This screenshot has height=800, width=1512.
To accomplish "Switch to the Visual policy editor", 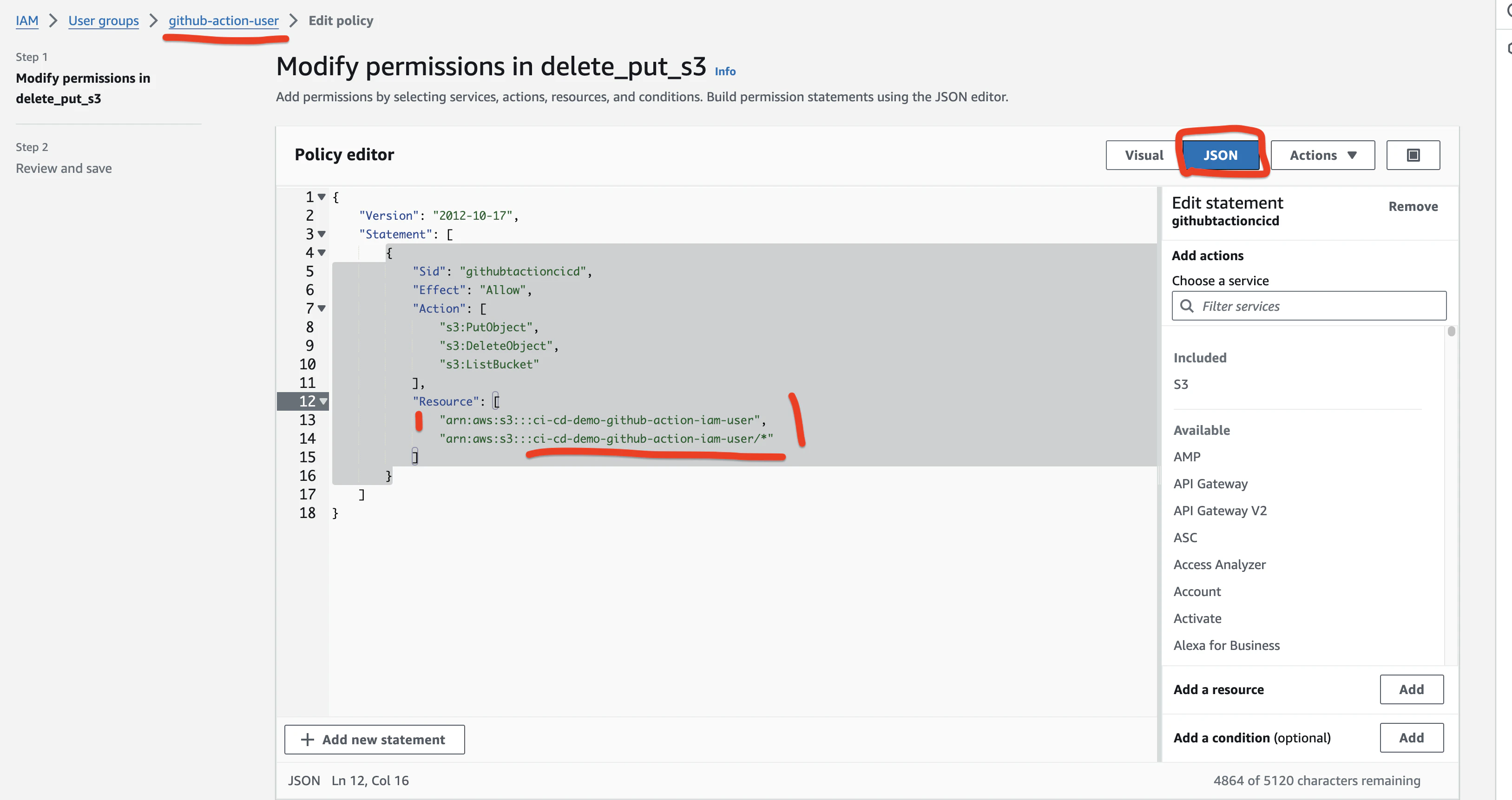I will (x=1144, y=155).
